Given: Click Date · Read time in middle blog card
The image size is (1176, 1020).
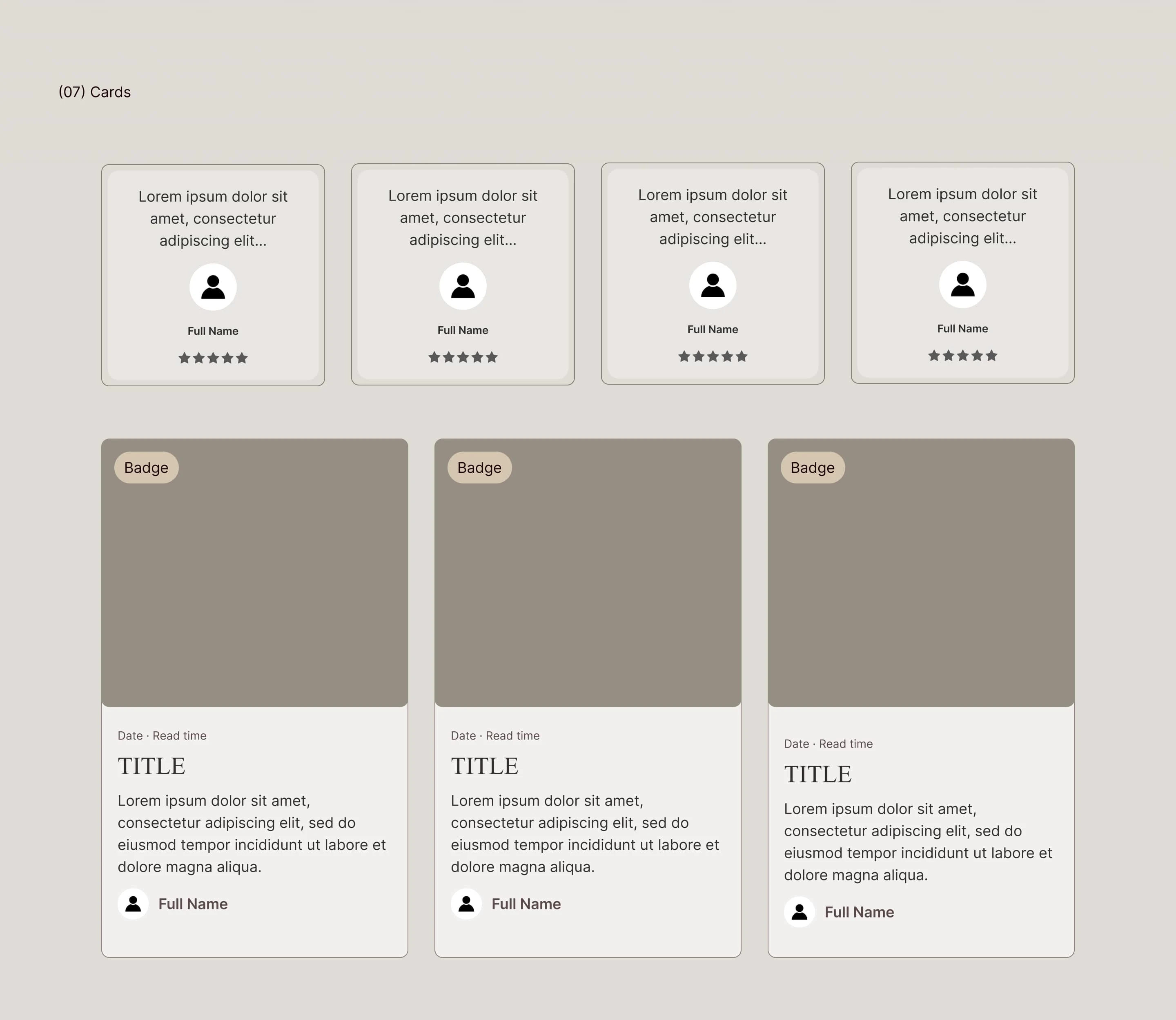Looking at the screenshot, I should click(494, 735).
